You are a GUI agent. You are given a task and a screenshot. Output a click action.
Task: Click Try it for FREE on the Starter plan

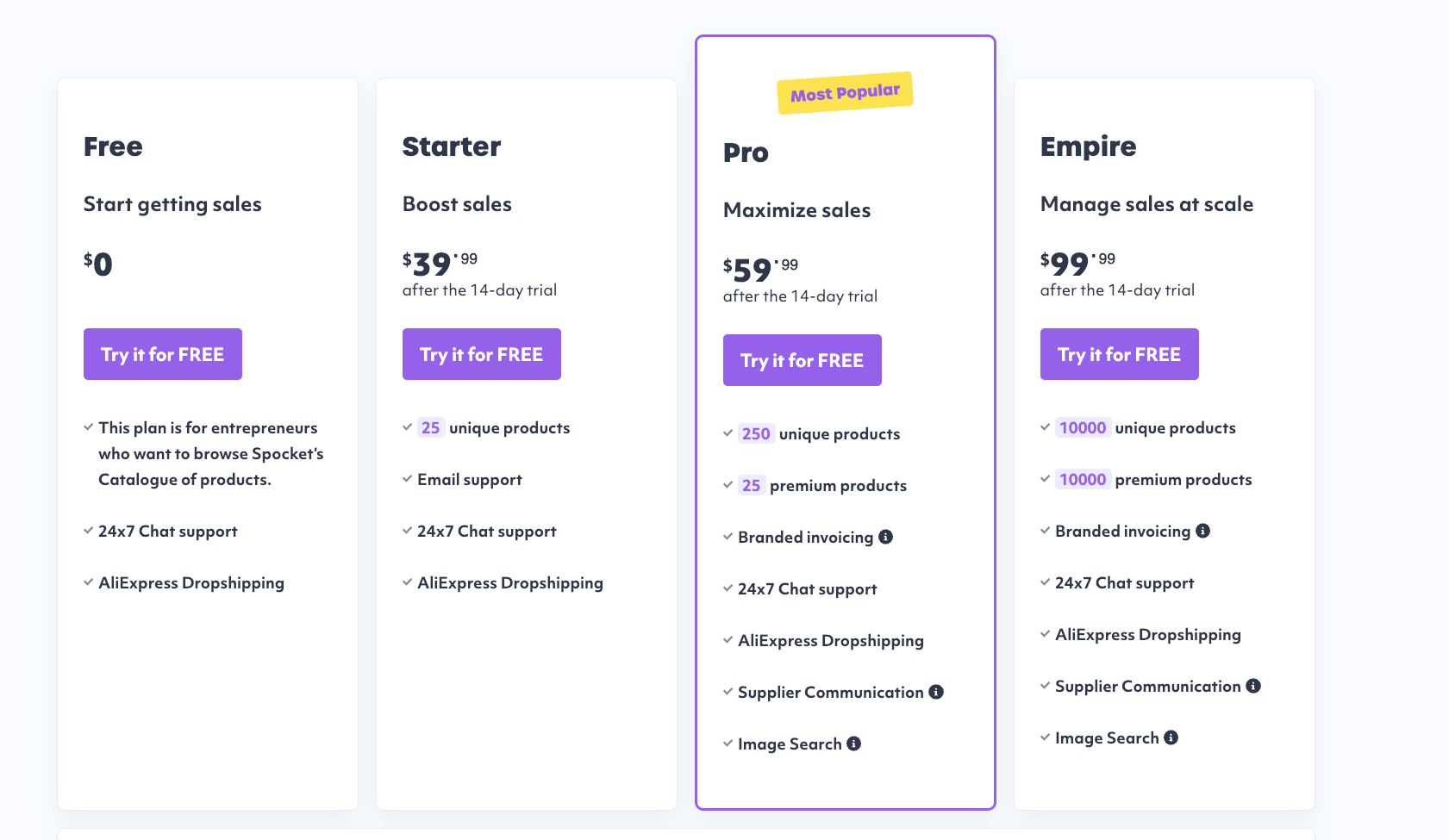tap(481, 353)
